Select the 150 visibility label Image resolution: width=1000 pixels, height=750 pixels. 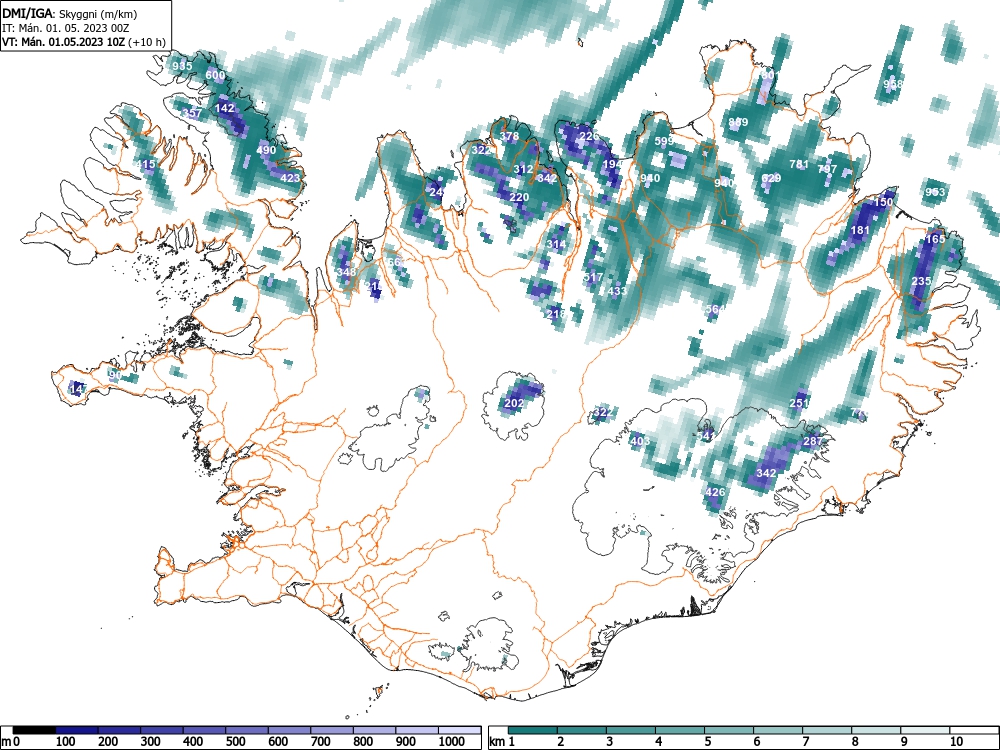tap(883, 202)
